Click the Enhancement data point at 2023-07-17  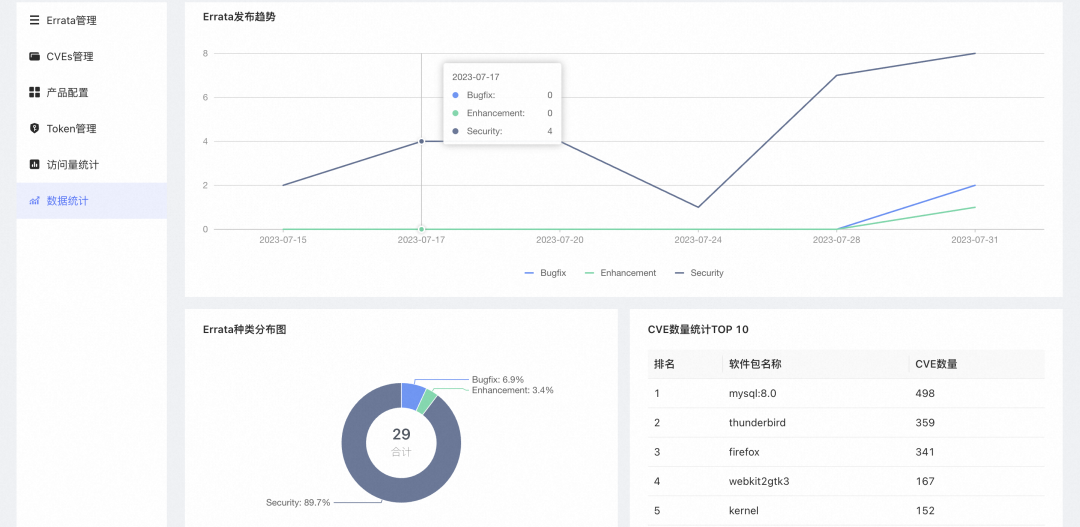point(422,229)
